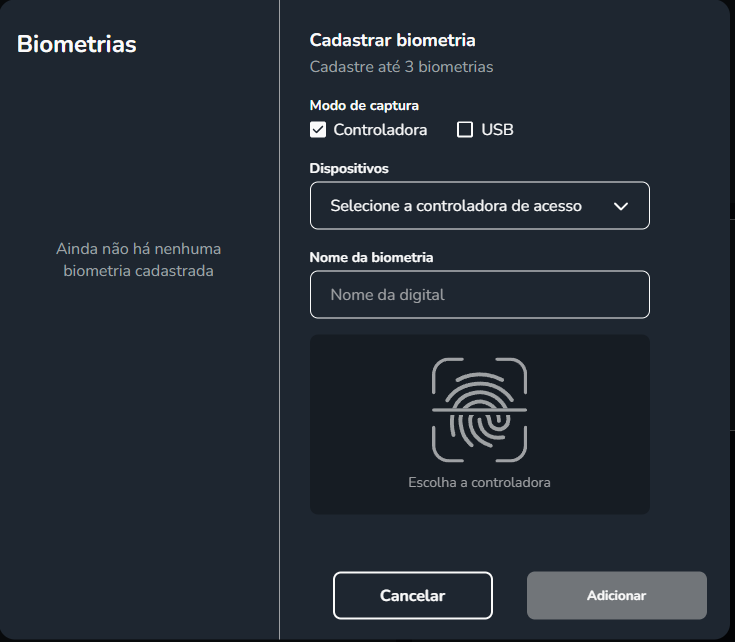
Task: Click the Biometrias panel heading
Action: (x=77, y=44)
